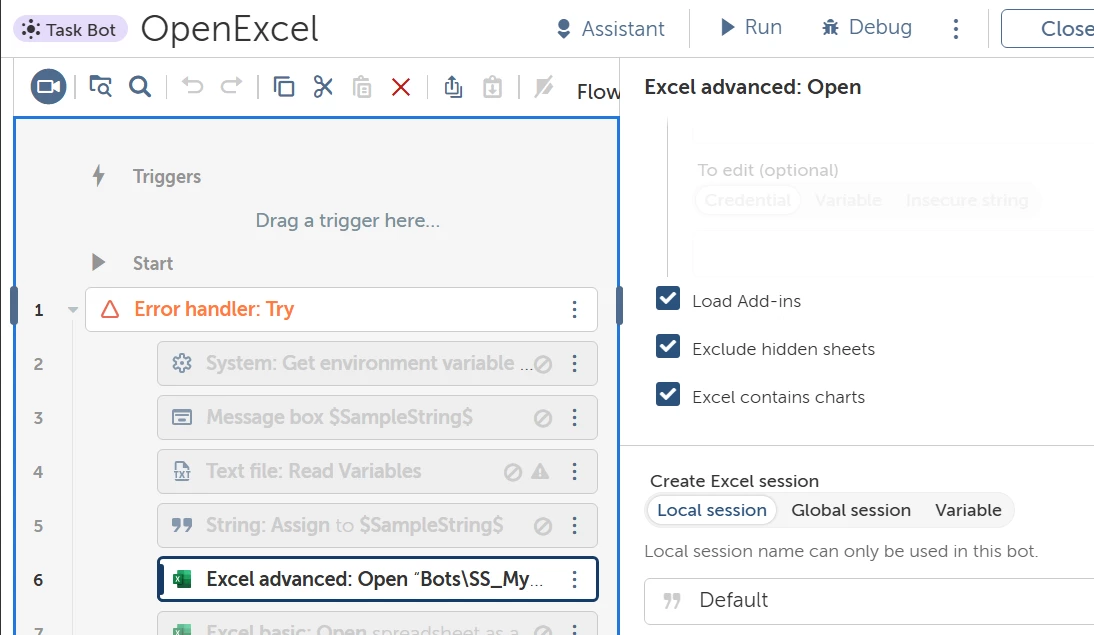Select System: Get environment variable action
The width and height of the screenshot is (1094, 635).
[x=377, y=364]
